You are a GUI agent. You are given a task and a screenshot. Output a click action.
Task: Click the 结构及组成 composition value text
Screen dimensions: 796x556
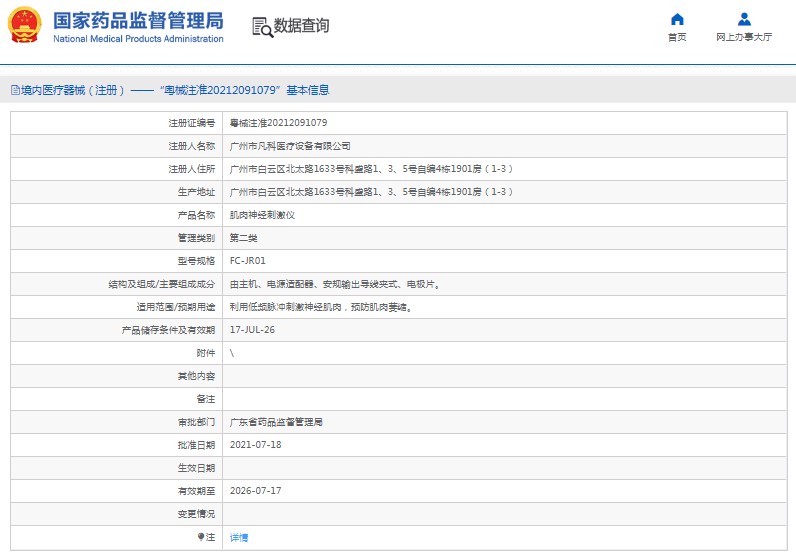[x=335, y=284]
